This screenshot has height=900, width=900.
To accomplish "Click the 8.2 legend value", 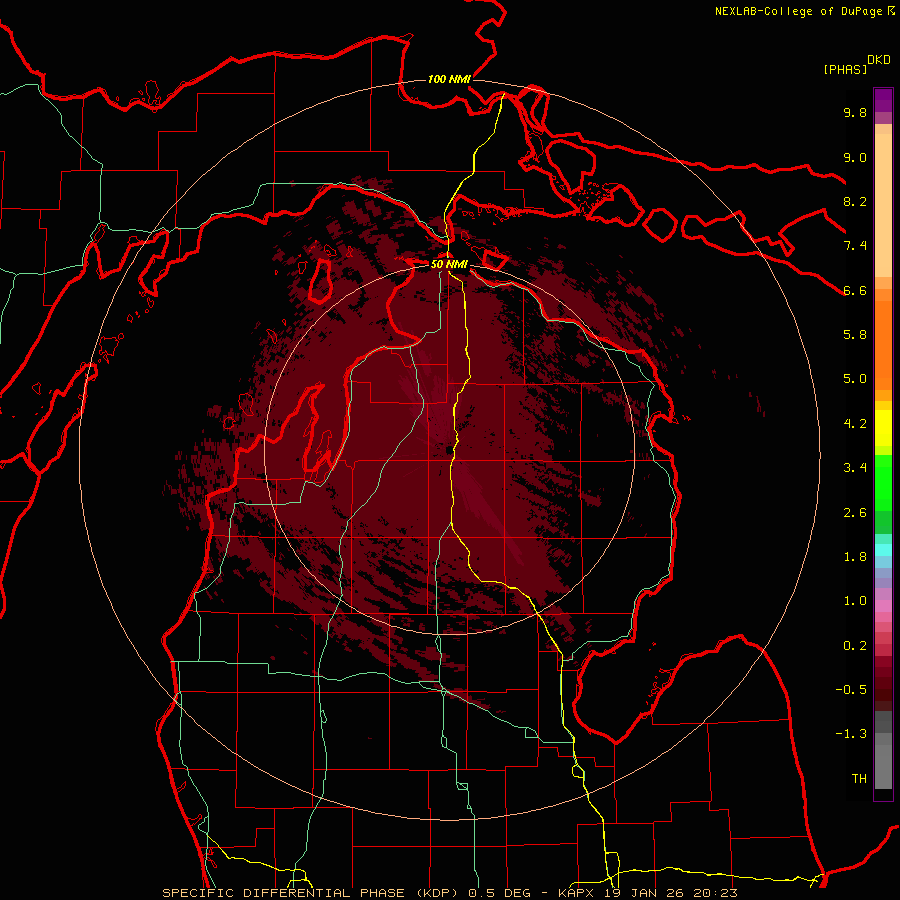I will [x=855, y=201].
